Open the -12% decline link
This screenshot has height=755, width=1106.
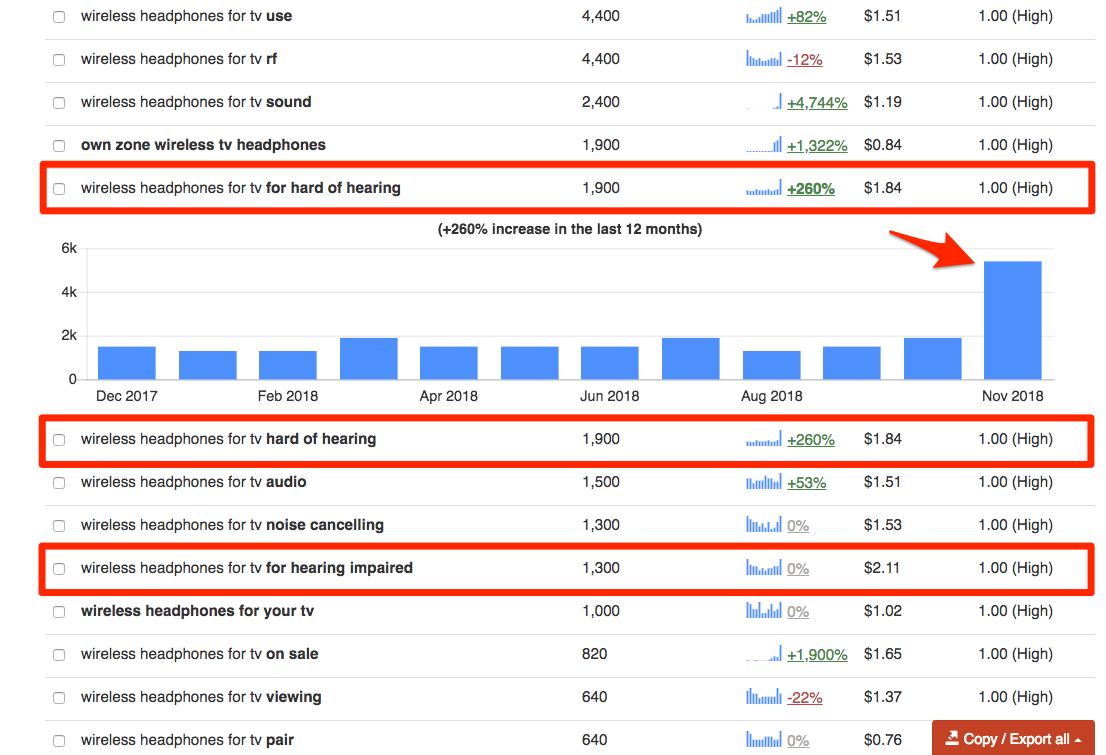(804, 59)
